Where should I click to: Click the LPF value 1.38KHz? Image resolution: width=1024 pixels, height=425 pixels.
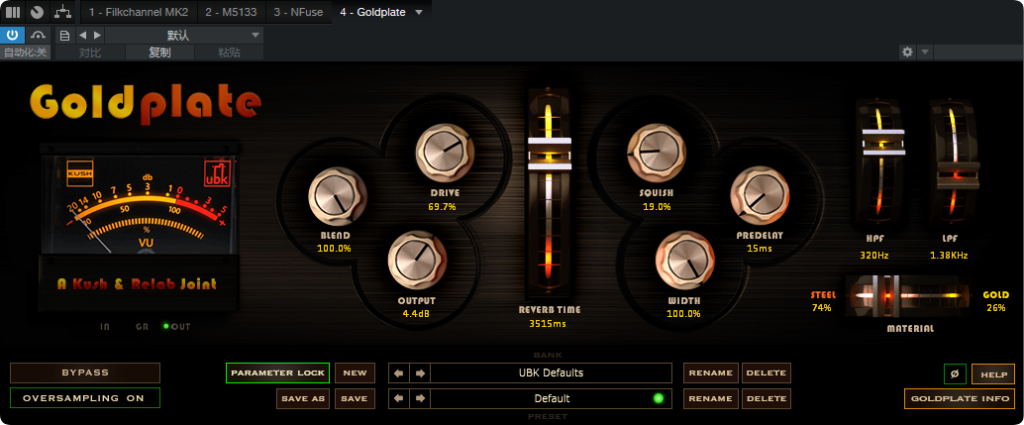point(949,255)
